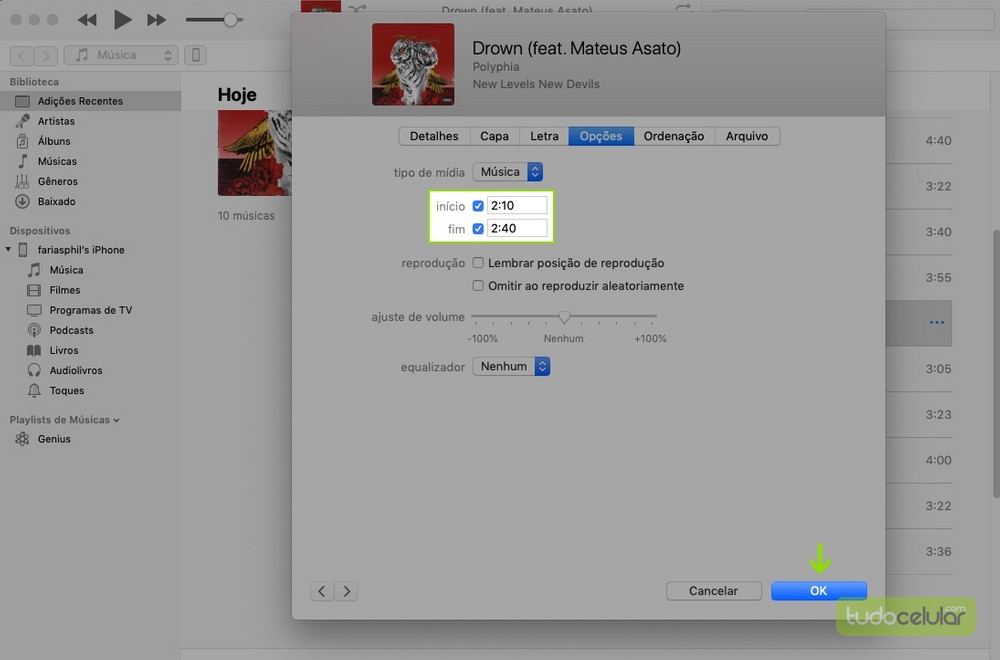Collapse the fariasphil's iPhone device tree
This screenshot has height=660, width=1000.
pyautogui.click(x=9, y=250)
